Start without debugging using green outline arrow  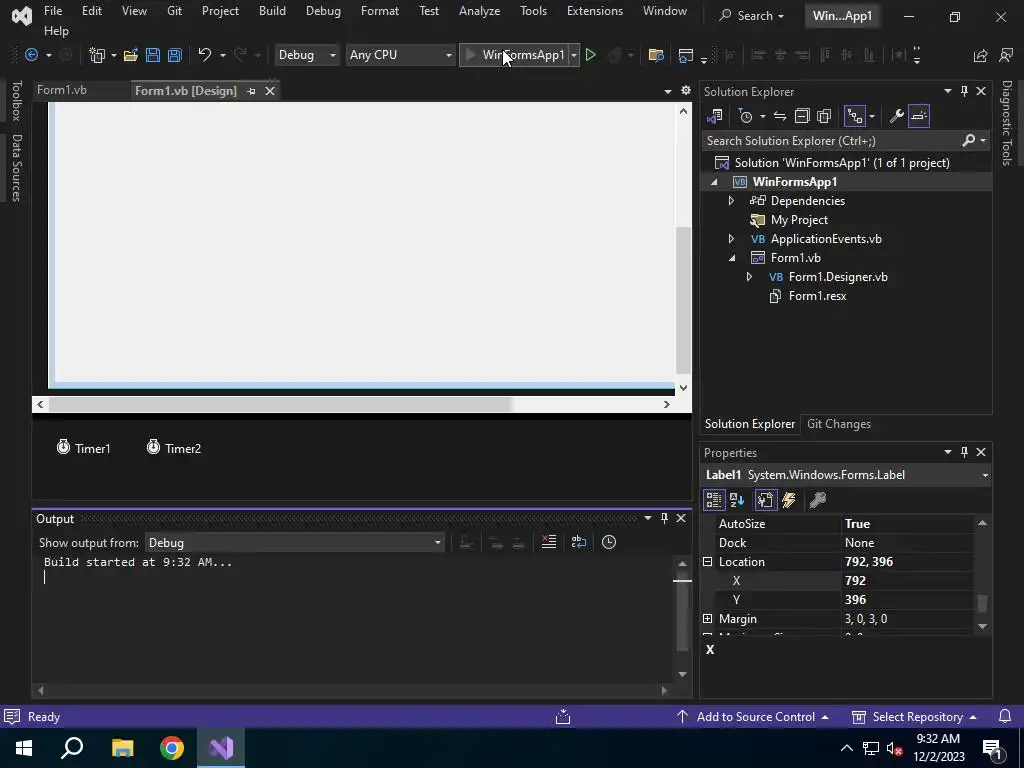point(590,55)
